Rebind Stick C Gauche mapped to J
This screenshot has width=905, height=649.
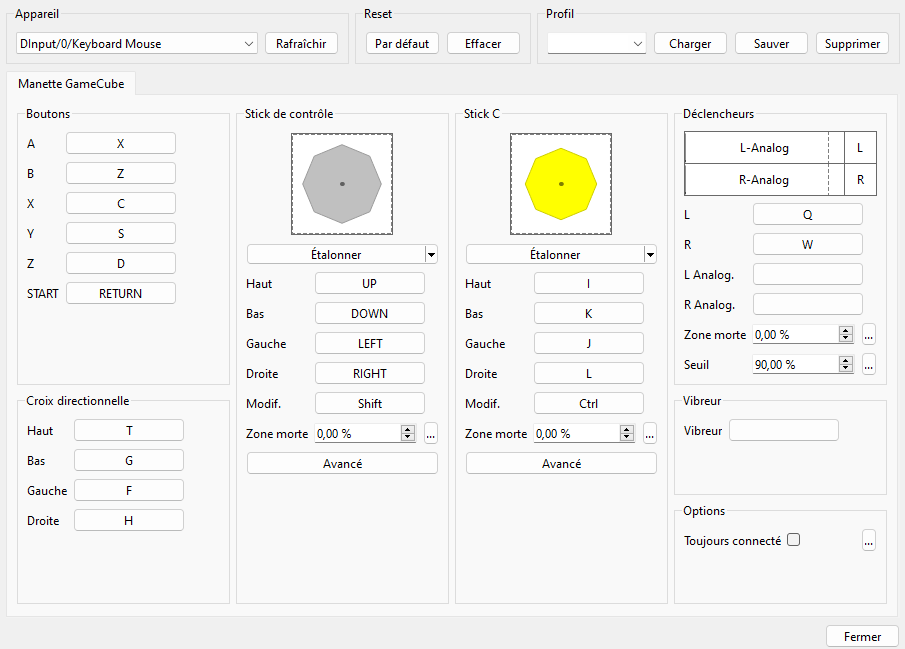(x=589, y=344)
